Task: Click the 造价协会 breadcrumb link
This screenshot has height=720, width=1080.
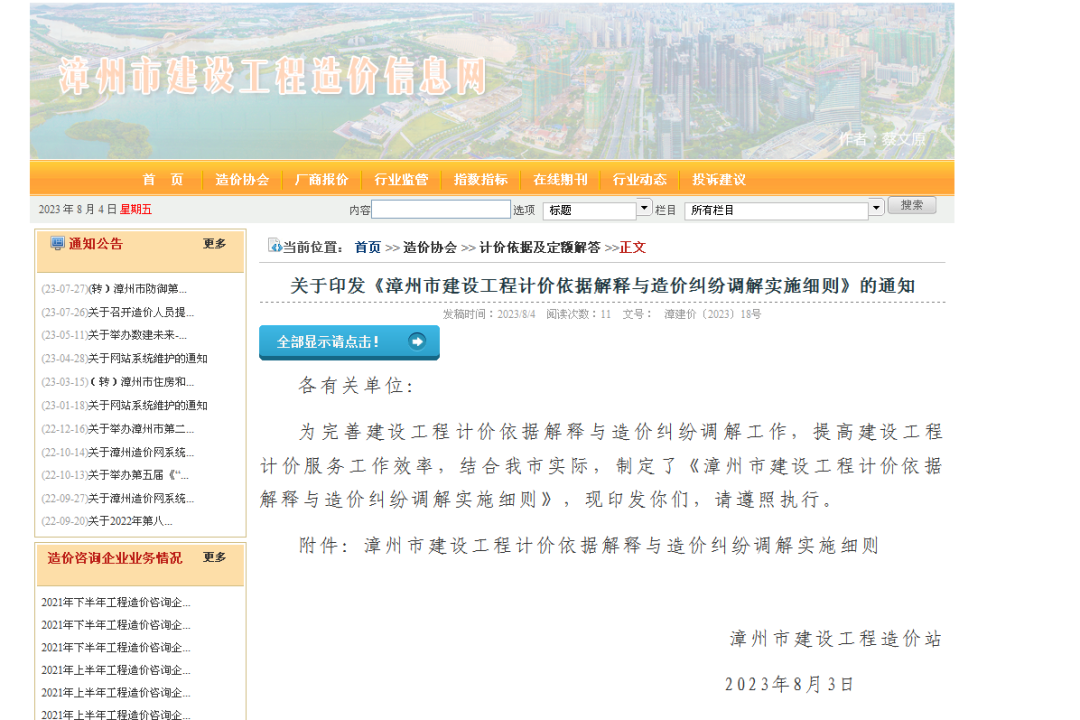Action: tap(430, 247)
